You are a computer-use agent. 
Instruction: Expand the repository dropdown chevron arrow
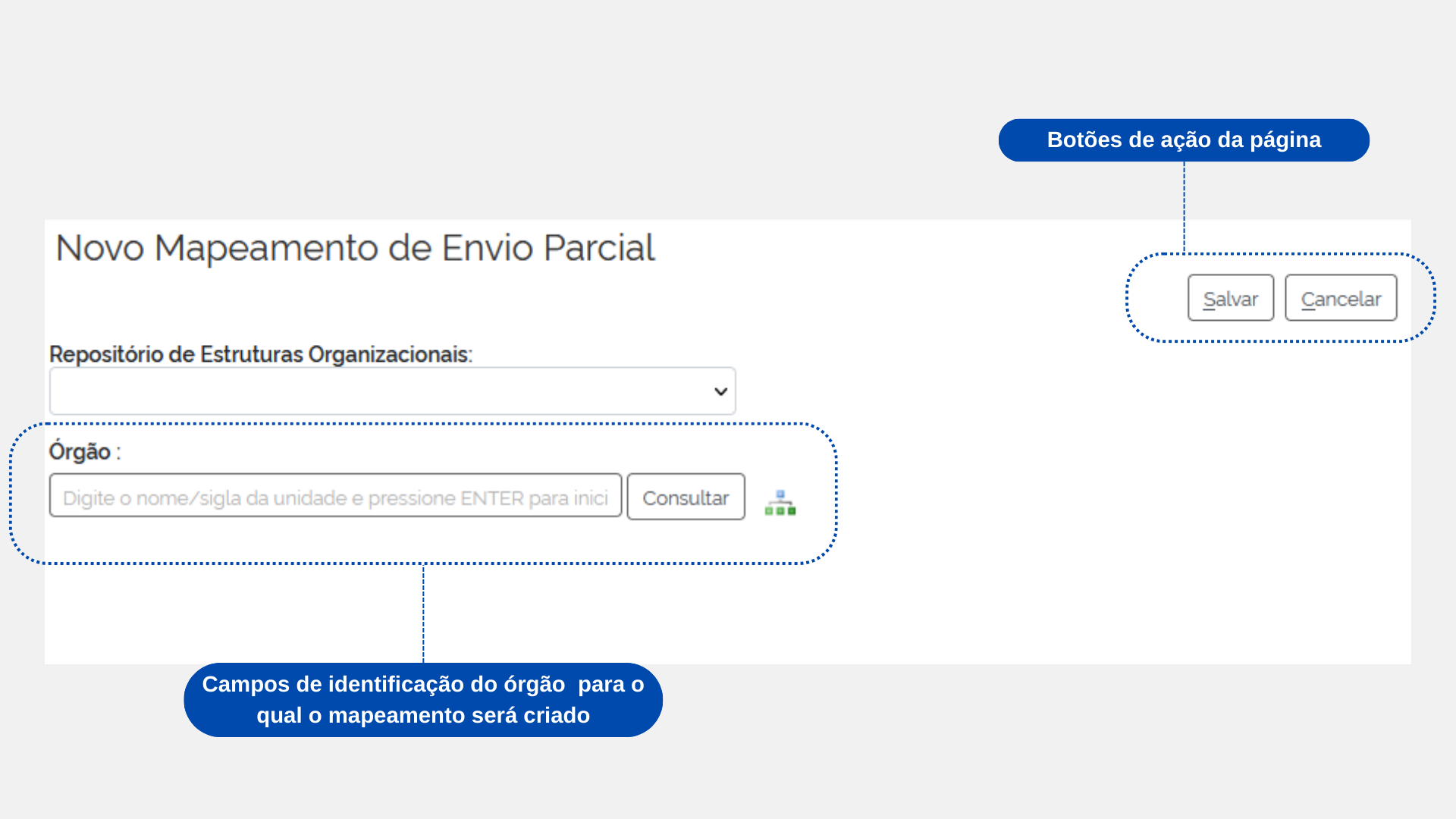point(720,391)
